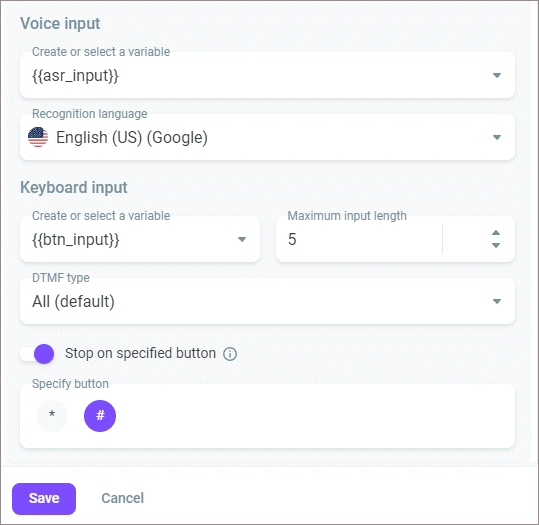Click the info icon beside Stop on specified button
539x525 pixels.
pyautogui.click(x=230, y=354)
